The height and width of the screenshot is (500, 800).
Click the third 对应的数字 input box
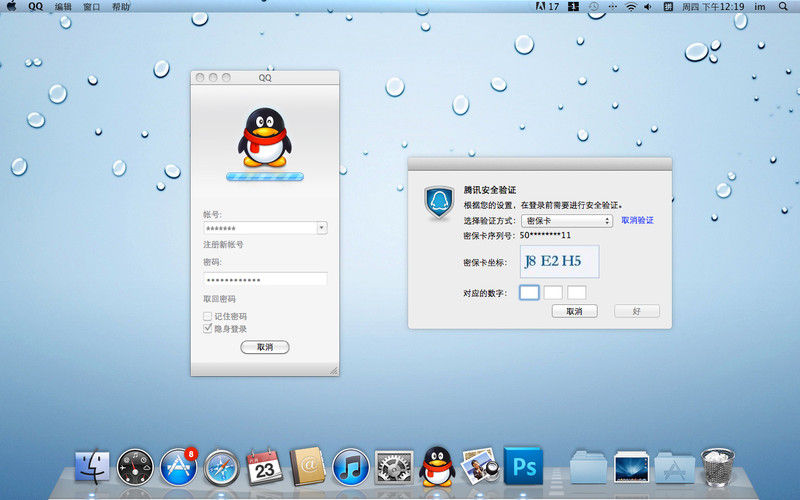577,292
